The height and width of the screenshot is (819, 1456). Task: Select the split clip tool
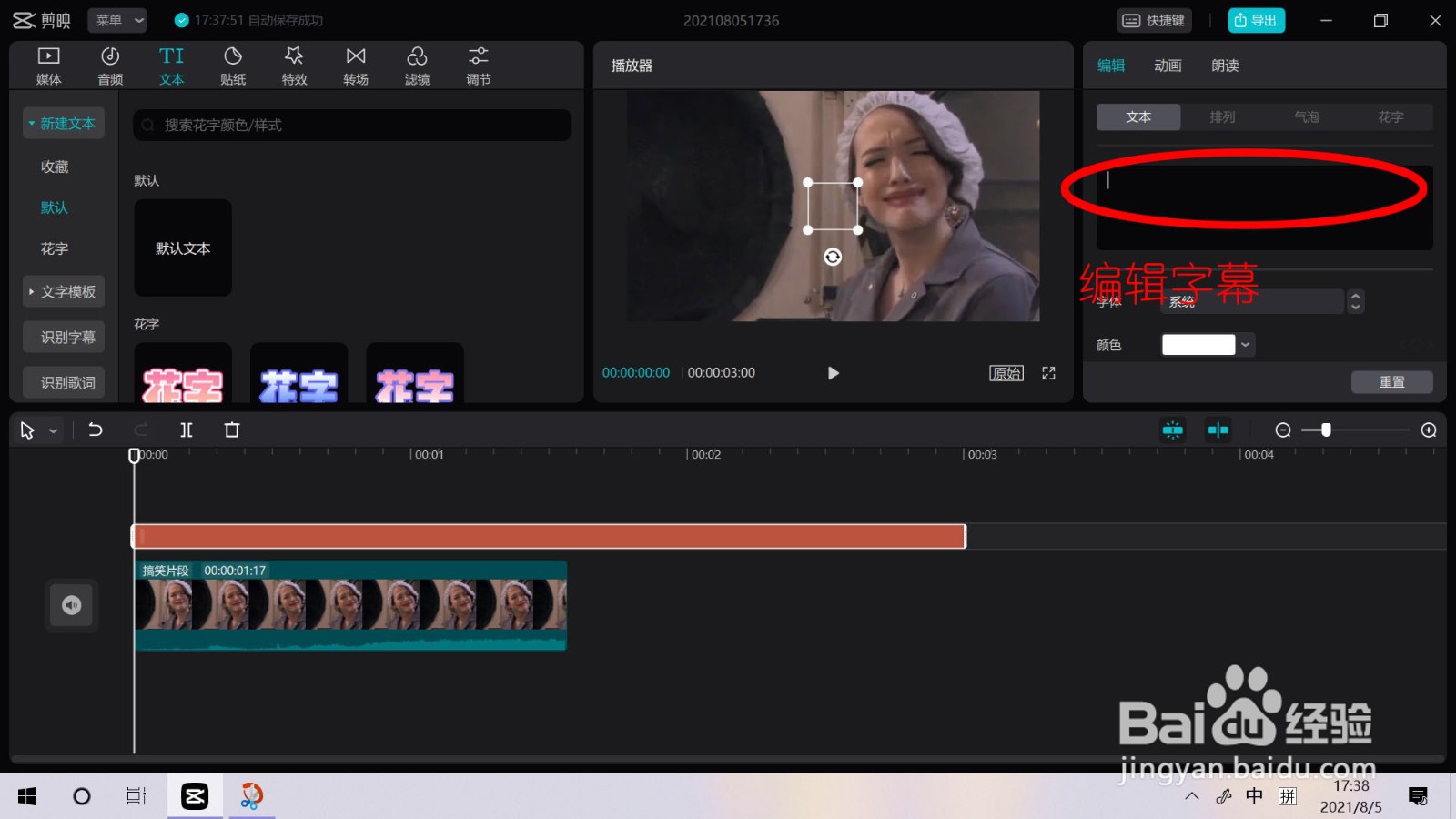click(x=187, y=430)
